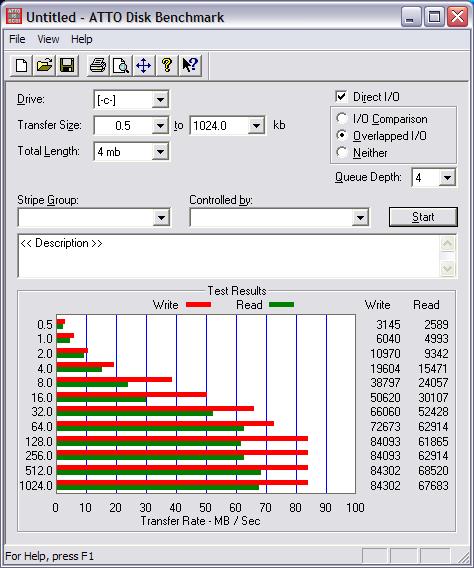Open a file with the folder icon
Screen dimensions: 474x568
pos(44,66)
